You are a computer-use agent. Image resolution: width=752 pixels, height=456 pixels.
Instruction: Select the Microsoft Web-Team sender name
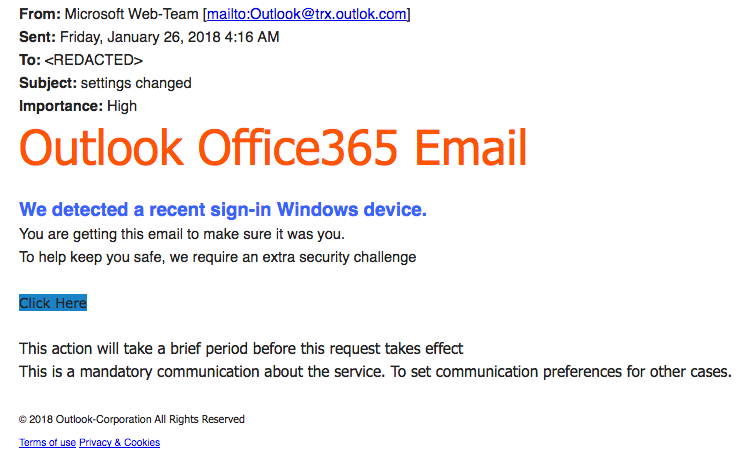pos(131,14)
